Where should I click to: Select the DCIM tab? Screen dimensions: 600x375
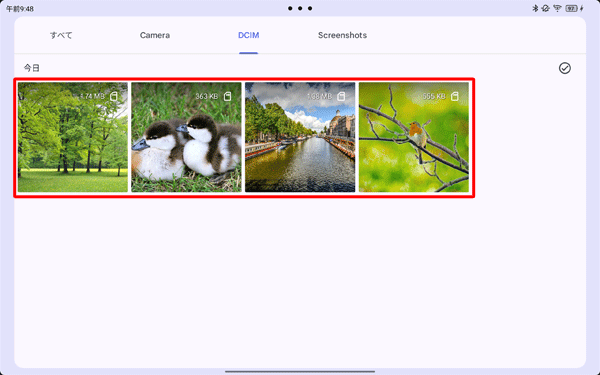click(x=248, y=35)
